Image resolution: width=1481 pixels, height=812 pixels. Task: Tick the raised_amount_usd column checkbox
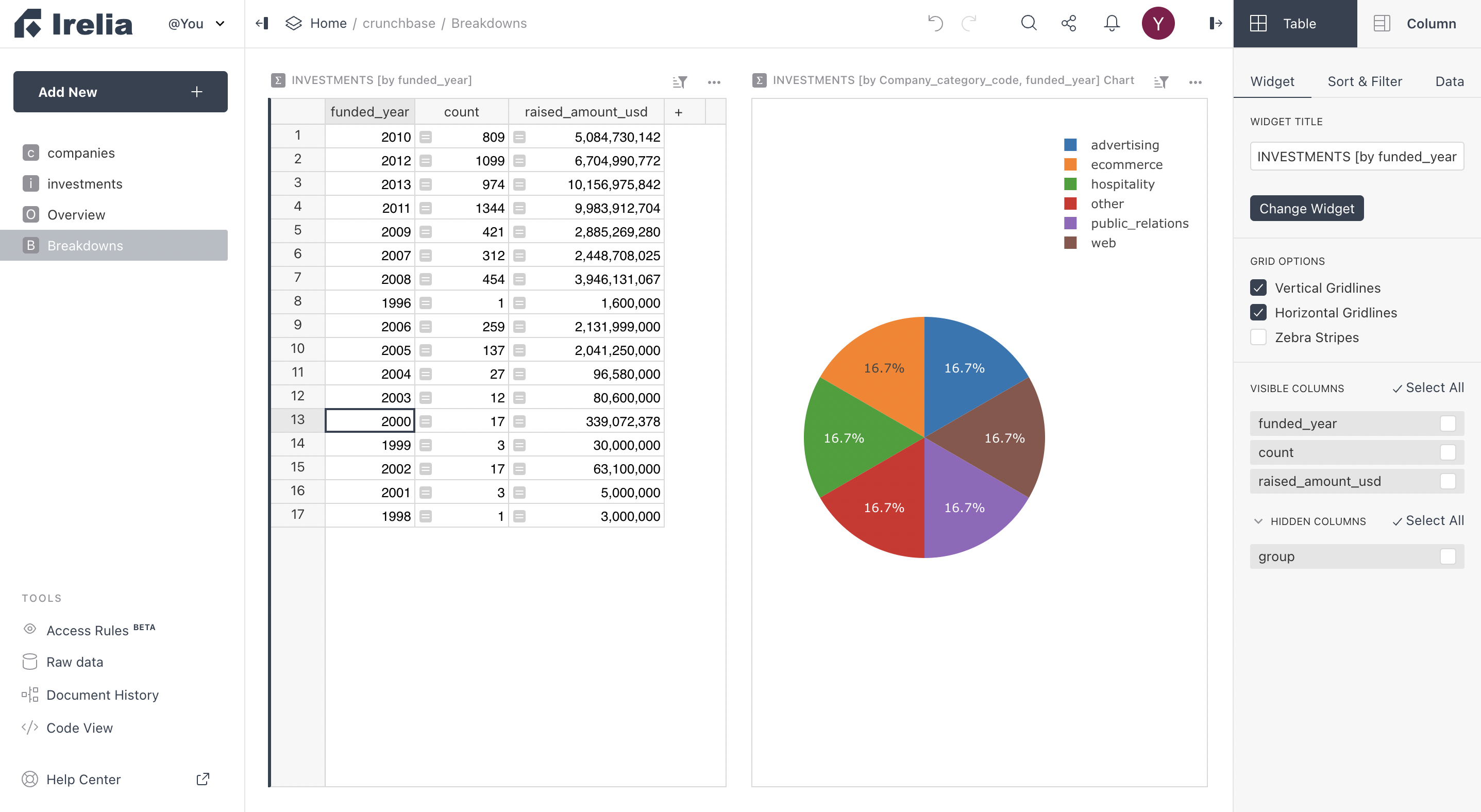pyautogui.click(x=1448, y=481)
